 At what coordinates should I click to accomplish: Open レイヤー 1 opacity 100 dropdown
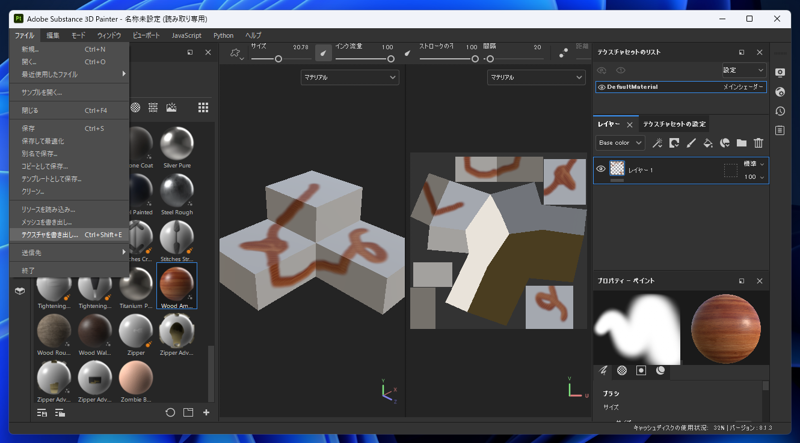[754, 177]
